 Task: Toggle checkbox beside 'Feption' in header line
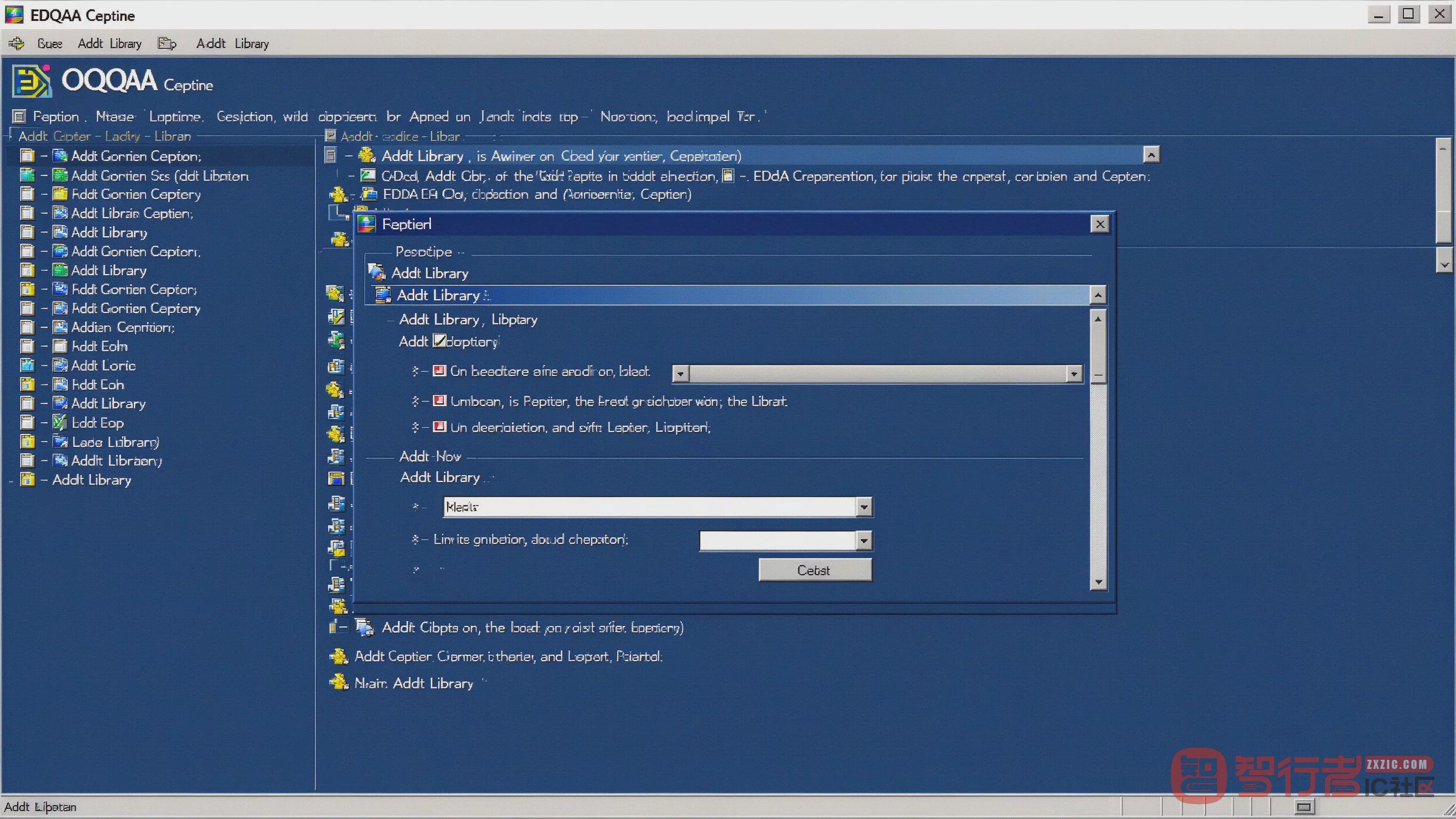point(19,116)
